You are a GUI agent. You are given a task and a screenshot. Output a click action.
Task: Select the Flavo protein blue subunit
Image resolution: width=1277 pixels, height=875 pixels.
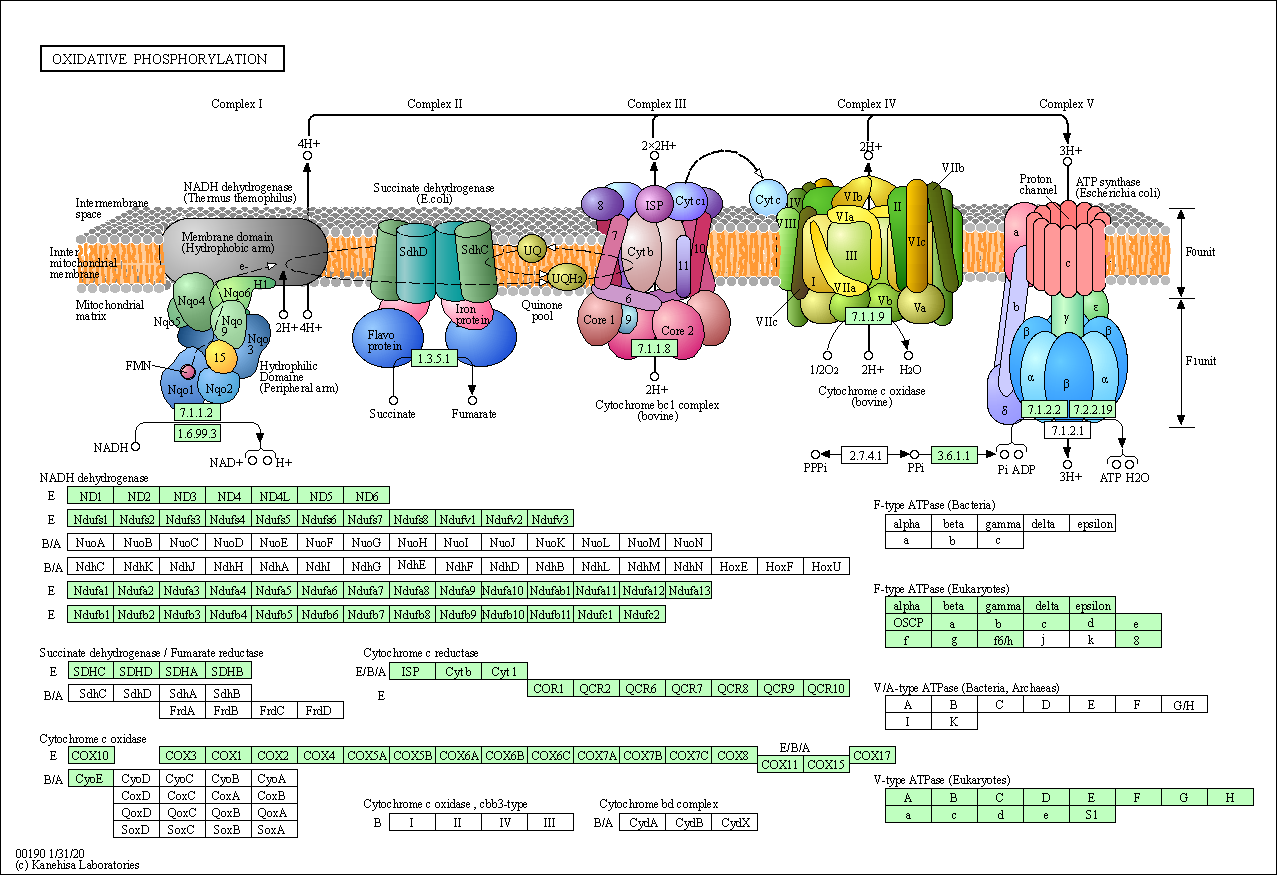tap(382, 341)
